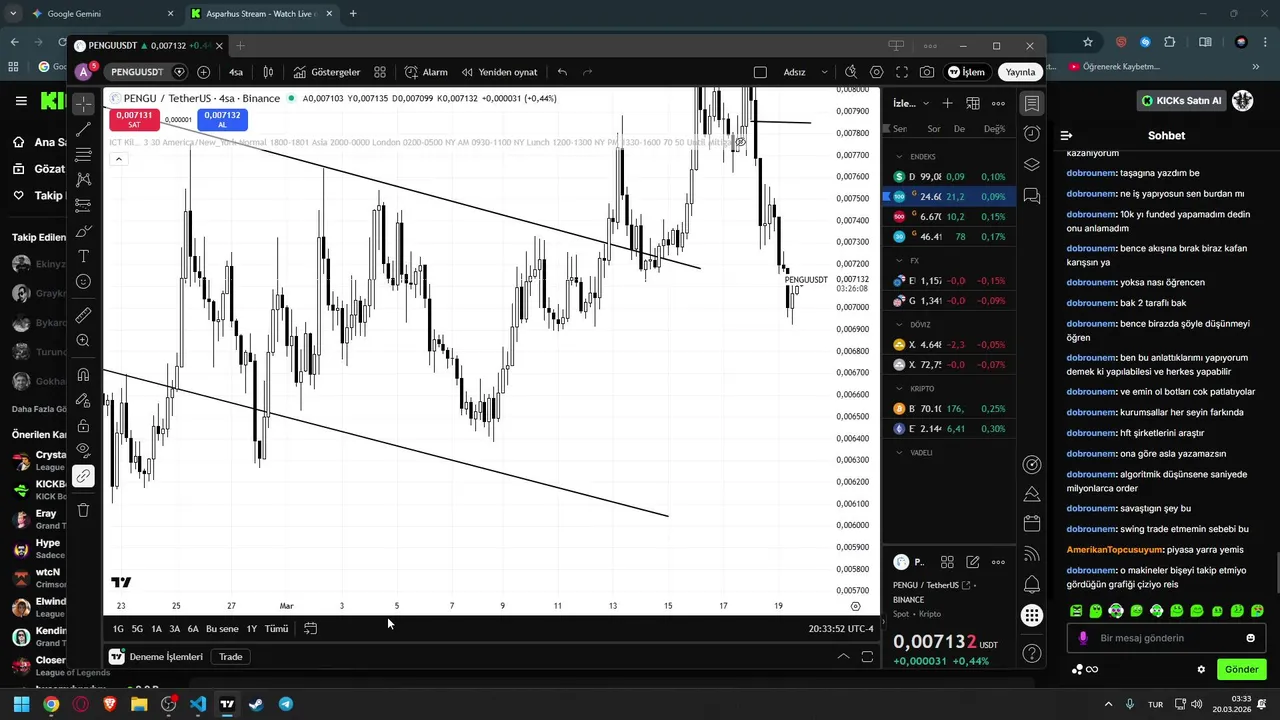This screenshot has height=720, width=1280.
Task: Enter fullscreen chart mode
Action: click(902, 72)
